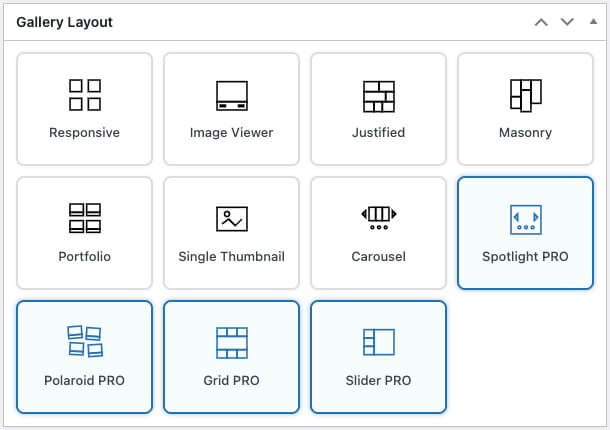610x430 pixels.
Task: Select the Spotlight PRO icon
Action: pyautogui.click(x=525, y=219)
